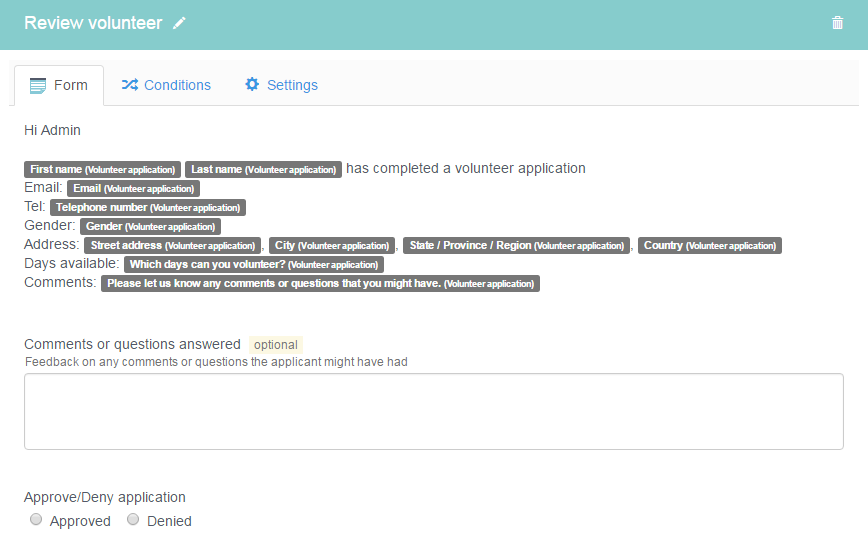Click into the comments or questions answered textarea
Image resolution: width=868 pixels, height=560 pixels.
point(433,411)
